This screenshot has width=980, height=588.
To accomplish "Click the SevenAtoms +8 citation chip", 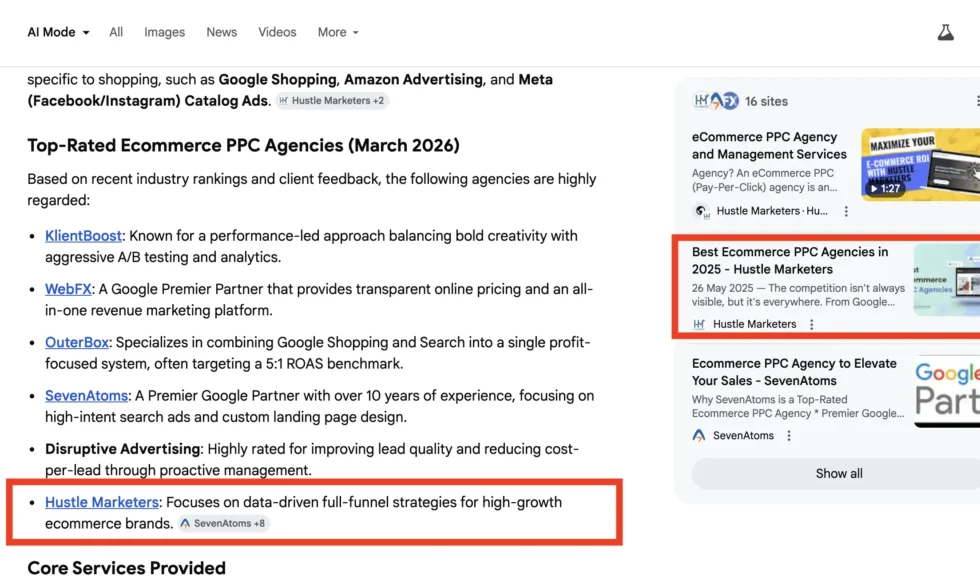I will pos(224,522).
